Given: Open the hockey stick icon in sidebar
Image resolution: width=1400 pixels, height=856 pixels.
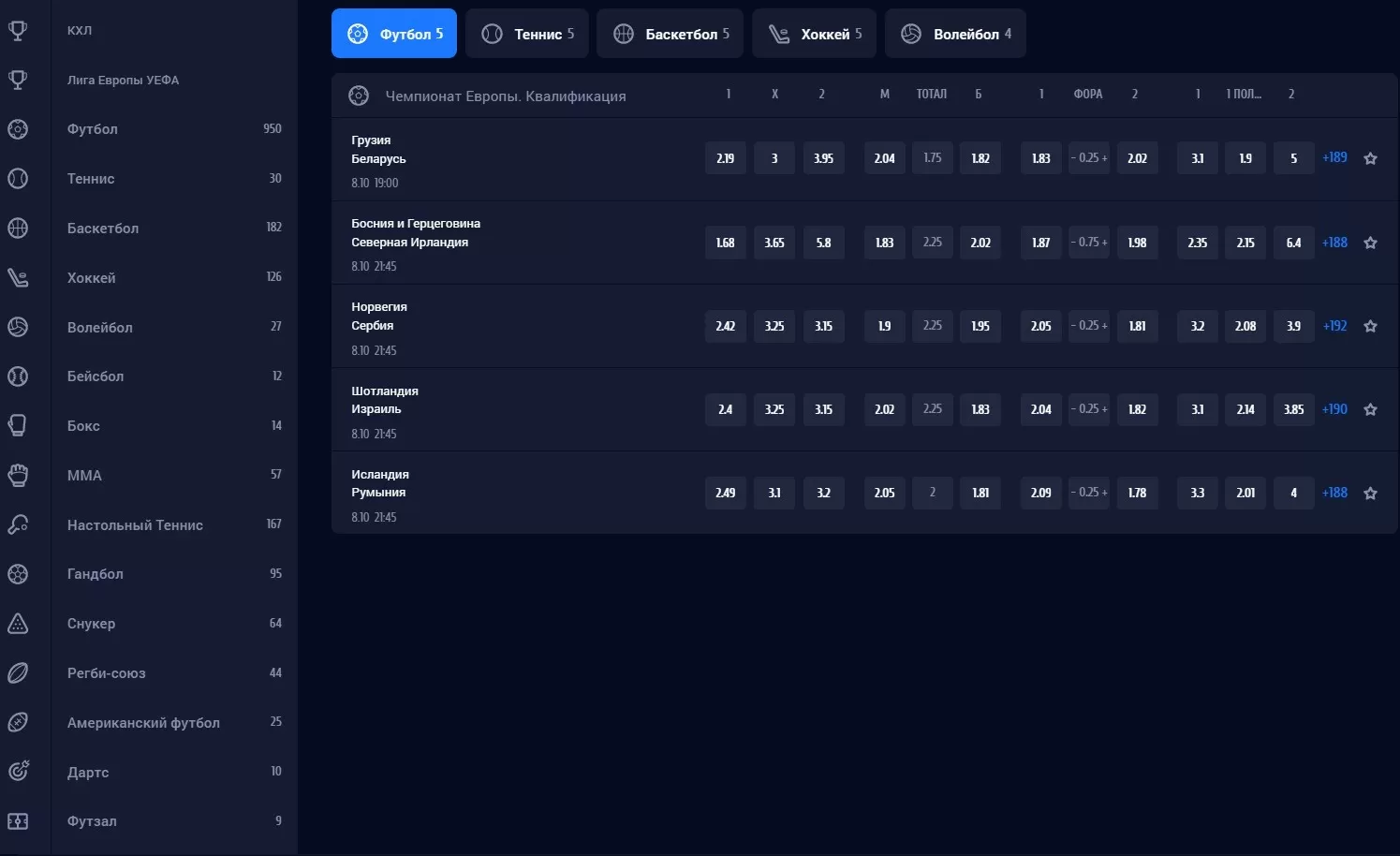Looking at the screenshot, I should 18,277.
